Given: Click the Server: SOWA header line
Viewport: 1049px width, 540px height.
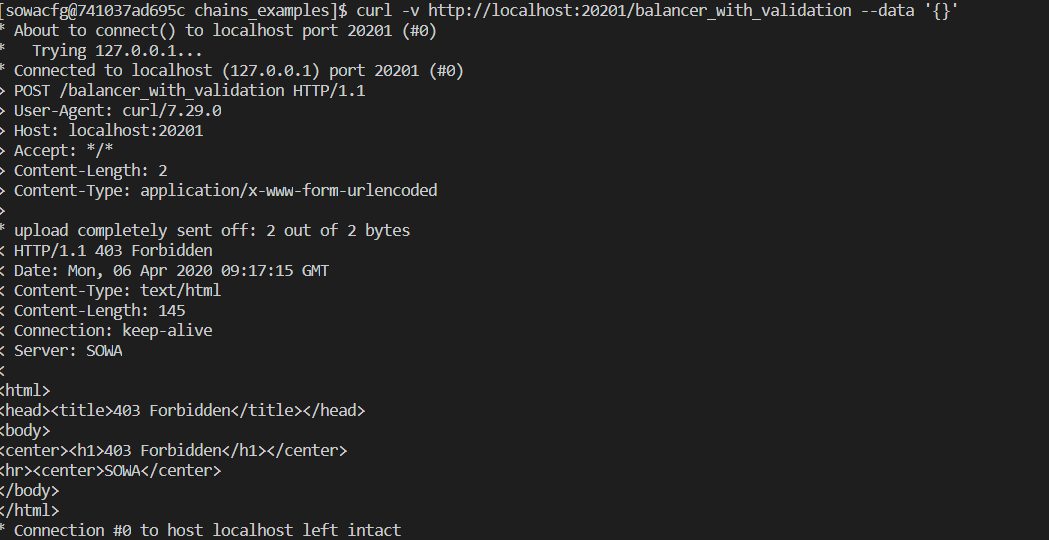Looking at the screenshot, I should tap(68, 350).
